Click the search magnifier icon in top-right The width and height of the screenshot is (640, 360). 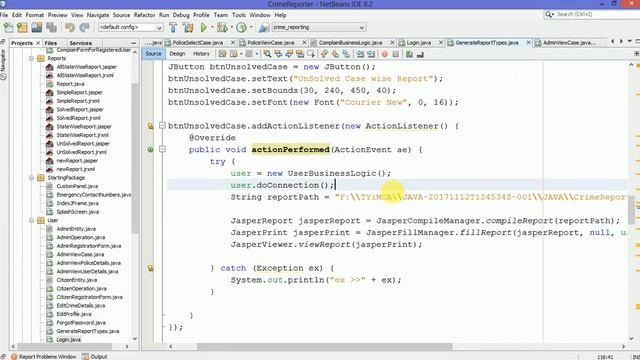549,15
